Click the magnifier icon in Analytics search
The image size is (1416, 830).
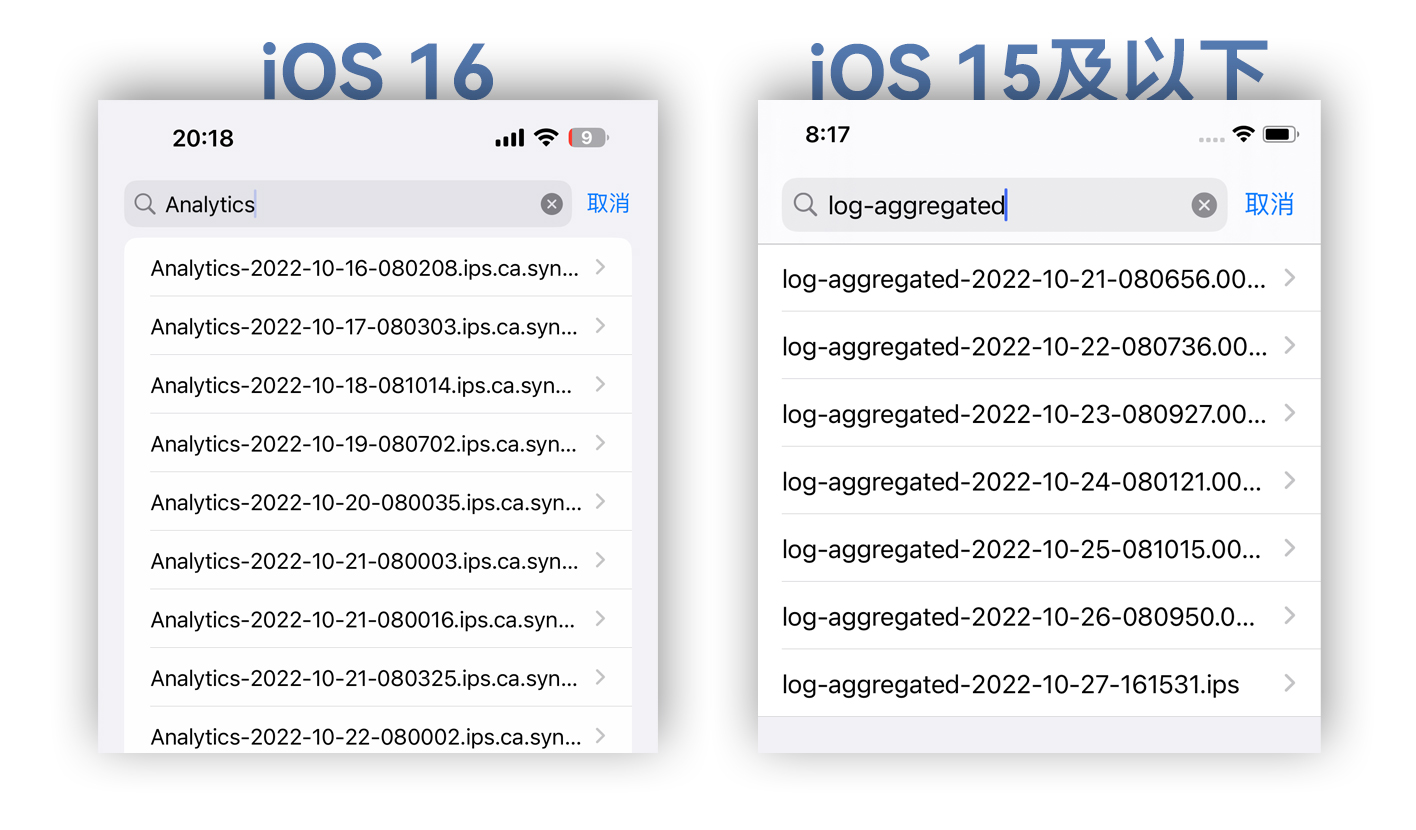[145, 204]
